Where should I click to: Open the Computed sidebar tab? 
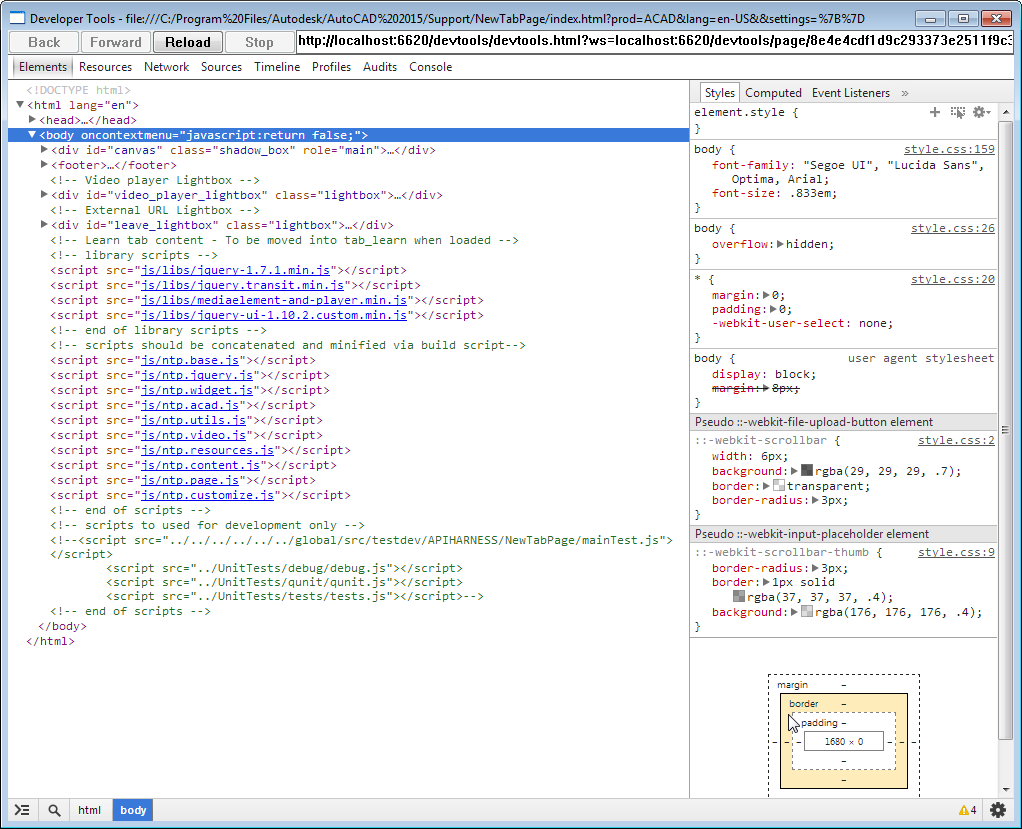pos(773,93)
